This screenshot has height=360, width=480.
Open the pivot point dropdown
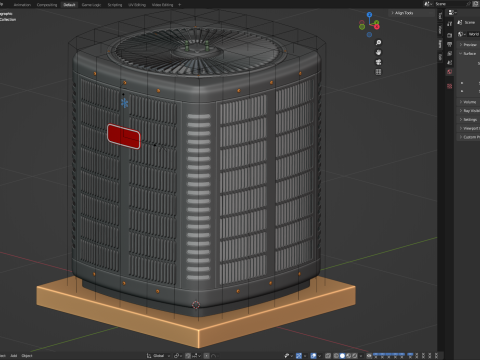(178, 356)
